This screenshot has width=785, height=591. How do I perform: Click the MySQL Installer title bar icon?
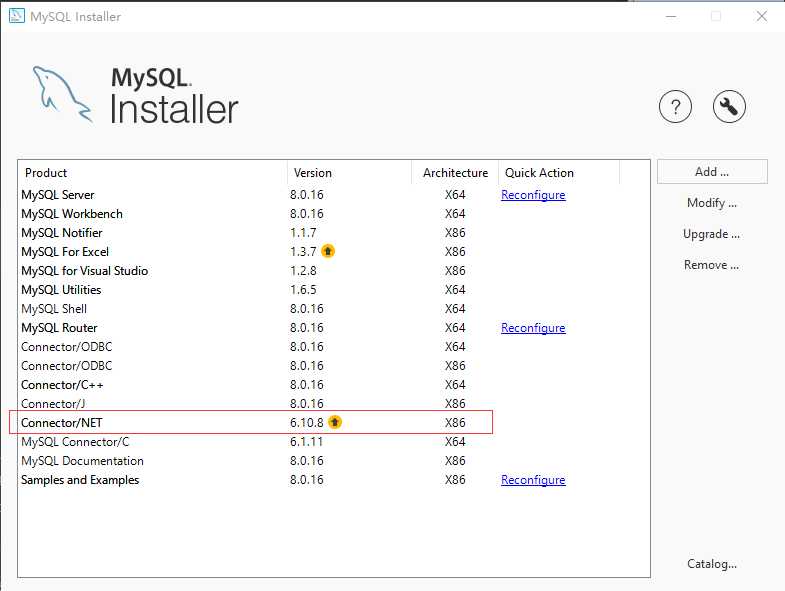[x=17, y=16]
